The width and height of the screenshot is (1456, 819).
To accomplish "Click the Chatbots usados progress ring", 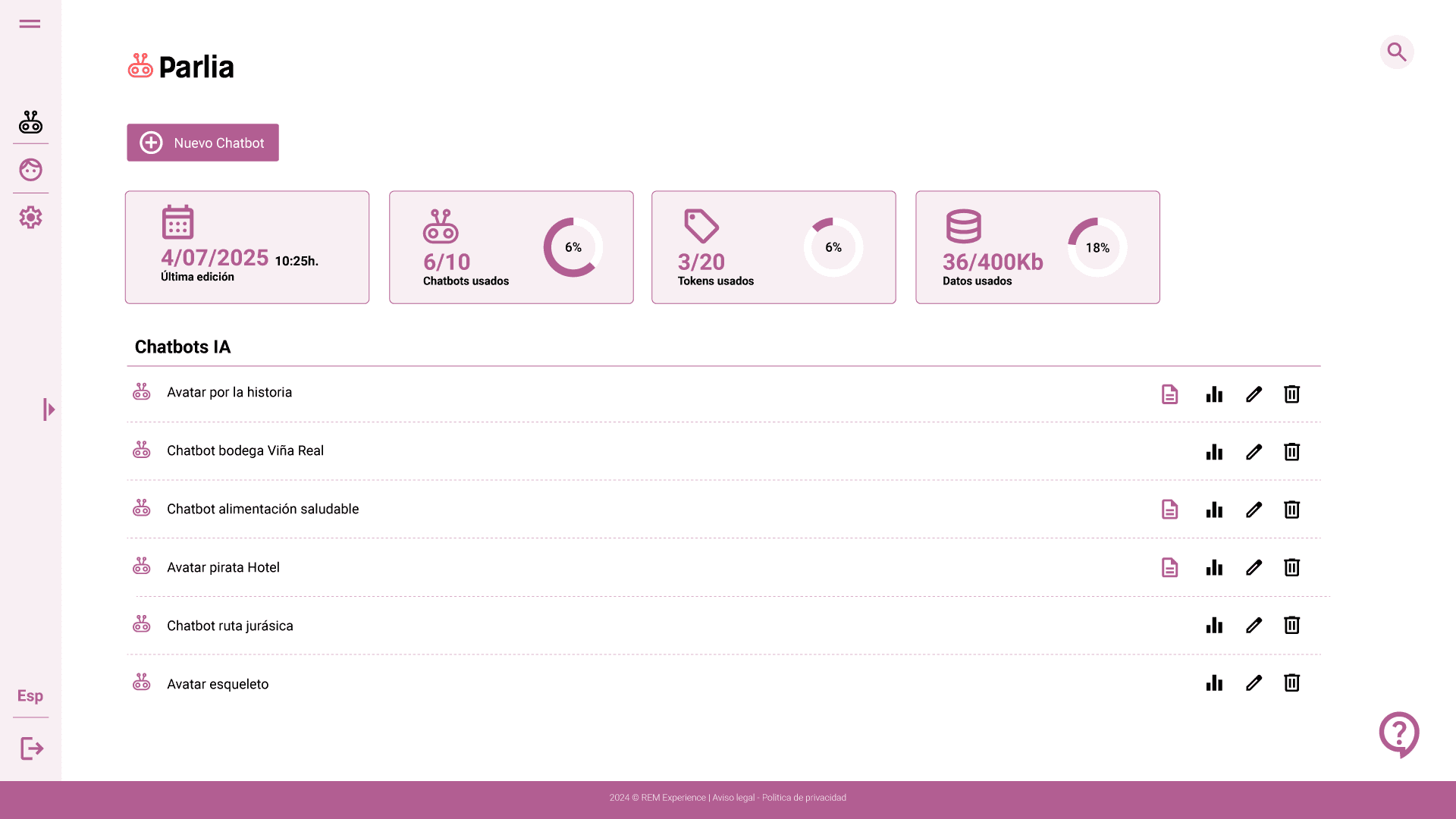I will click(573, 247).
